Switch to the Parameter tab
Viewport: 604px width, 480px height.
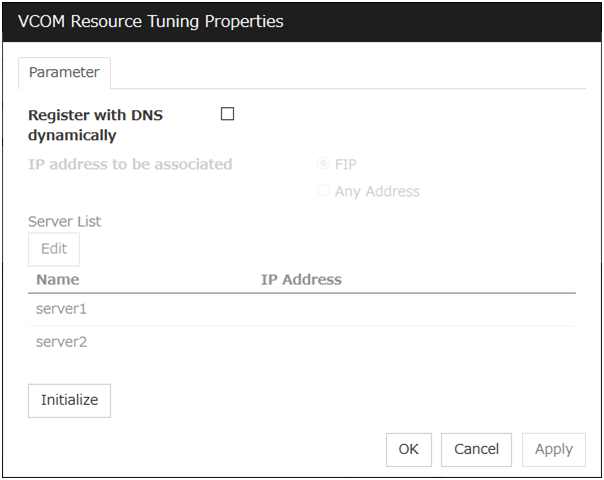point(64,73)
